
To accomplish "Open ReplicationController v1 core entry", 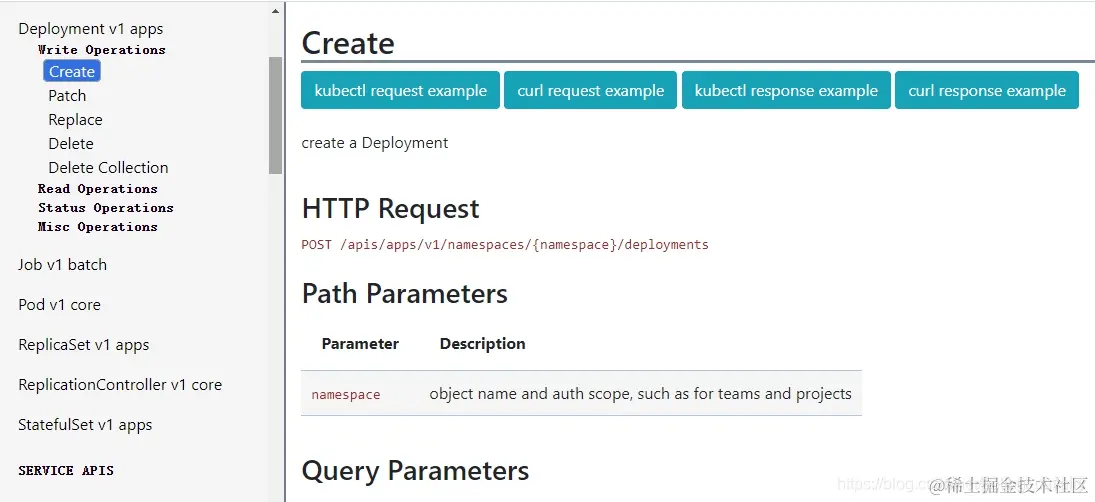I will coord(120,385).
